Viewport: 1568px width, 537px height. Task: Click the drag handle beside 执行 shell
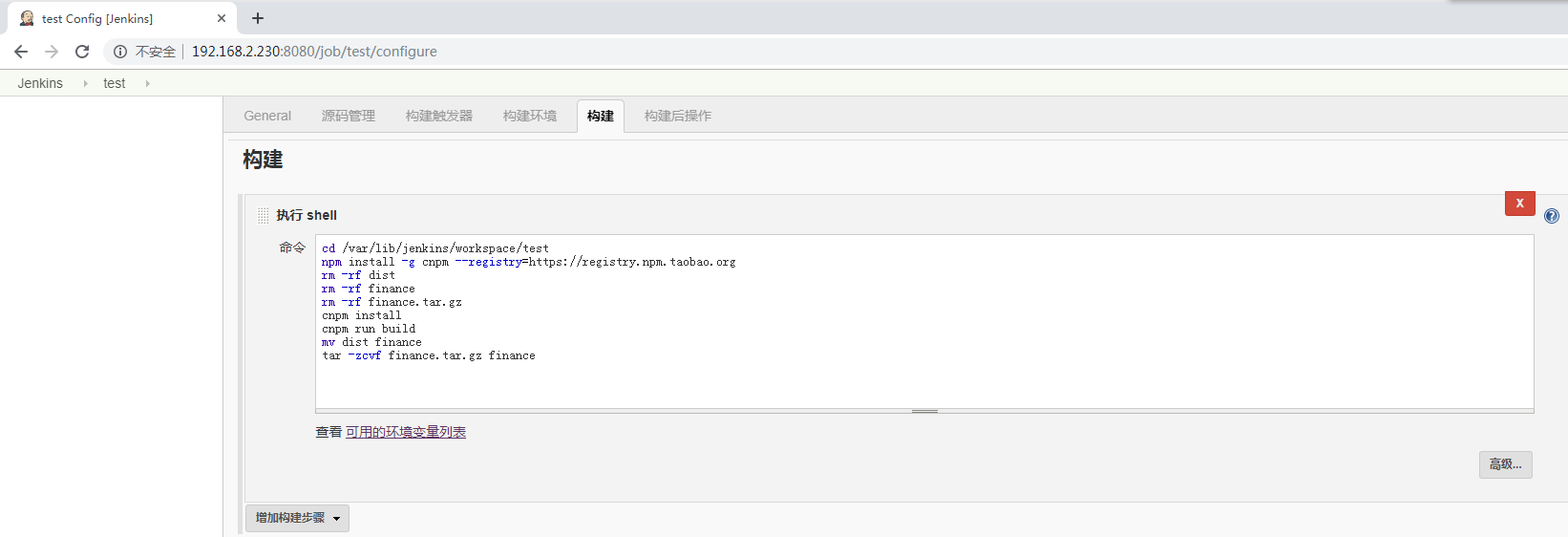(x=263, y=215)
